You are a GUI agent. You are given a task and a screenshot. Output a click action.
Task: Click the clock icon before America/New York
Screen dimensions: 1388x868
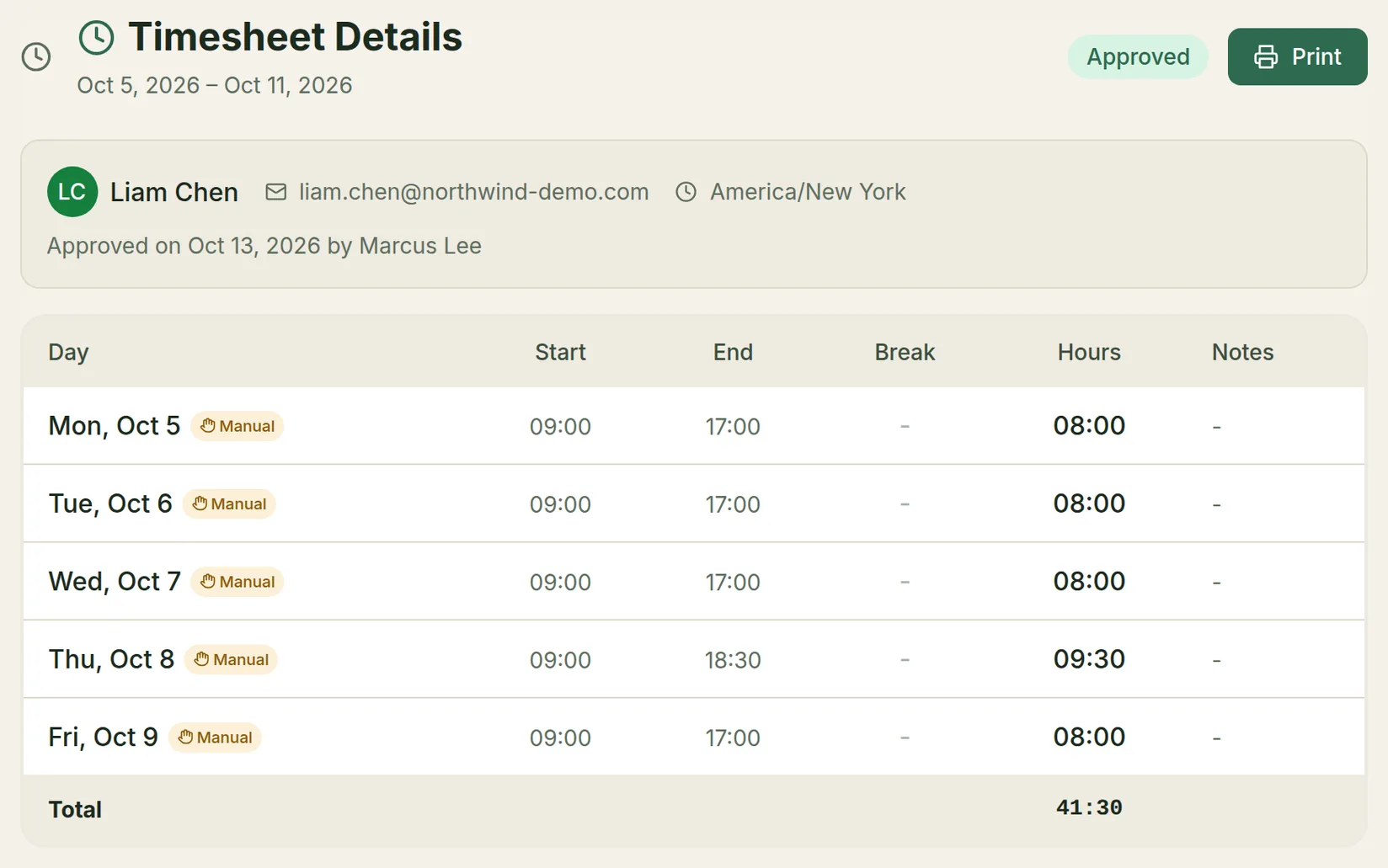(686, 192)
